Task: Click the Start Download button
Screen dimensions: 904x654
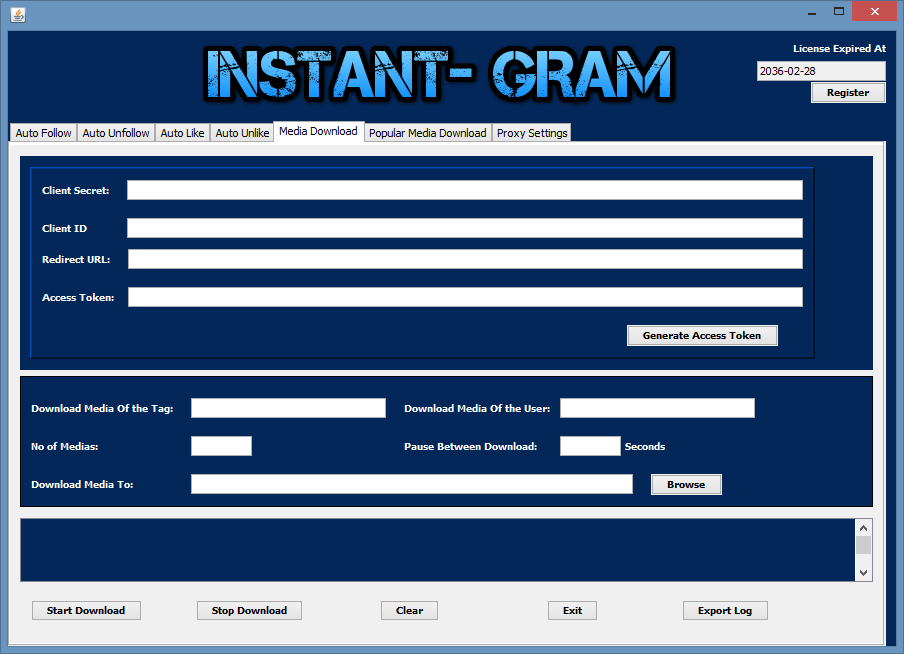Action: coord(86,610)
